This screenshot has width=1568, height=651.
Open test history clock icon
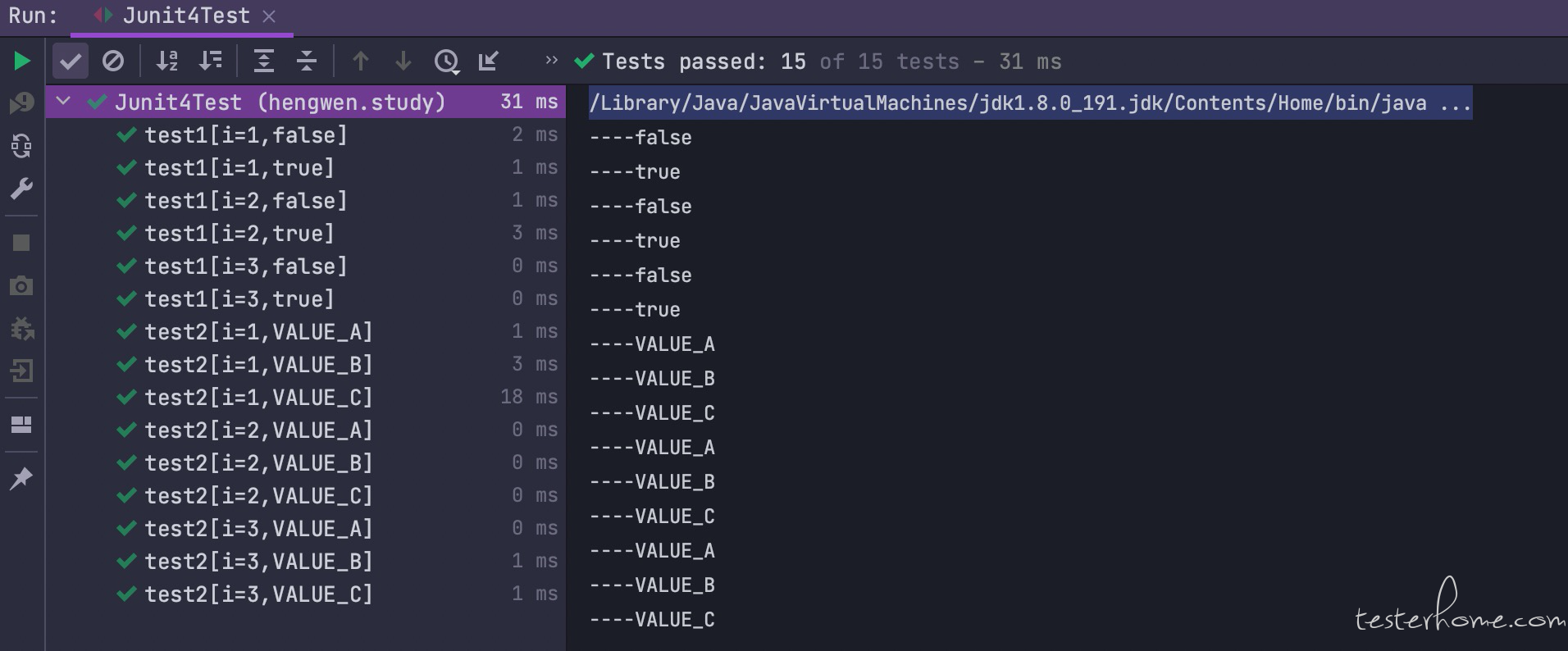447,61
